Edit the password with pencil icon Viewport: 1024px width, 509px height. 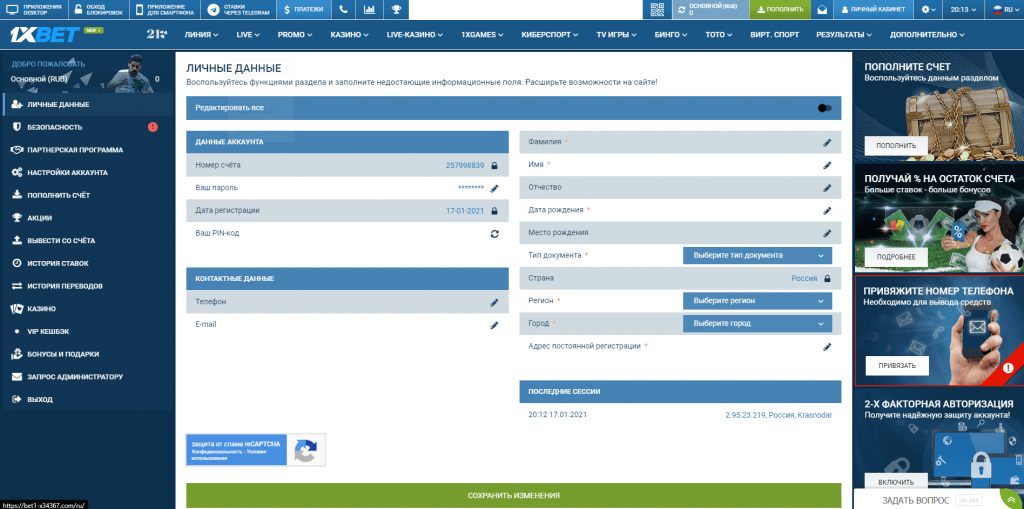494,188
